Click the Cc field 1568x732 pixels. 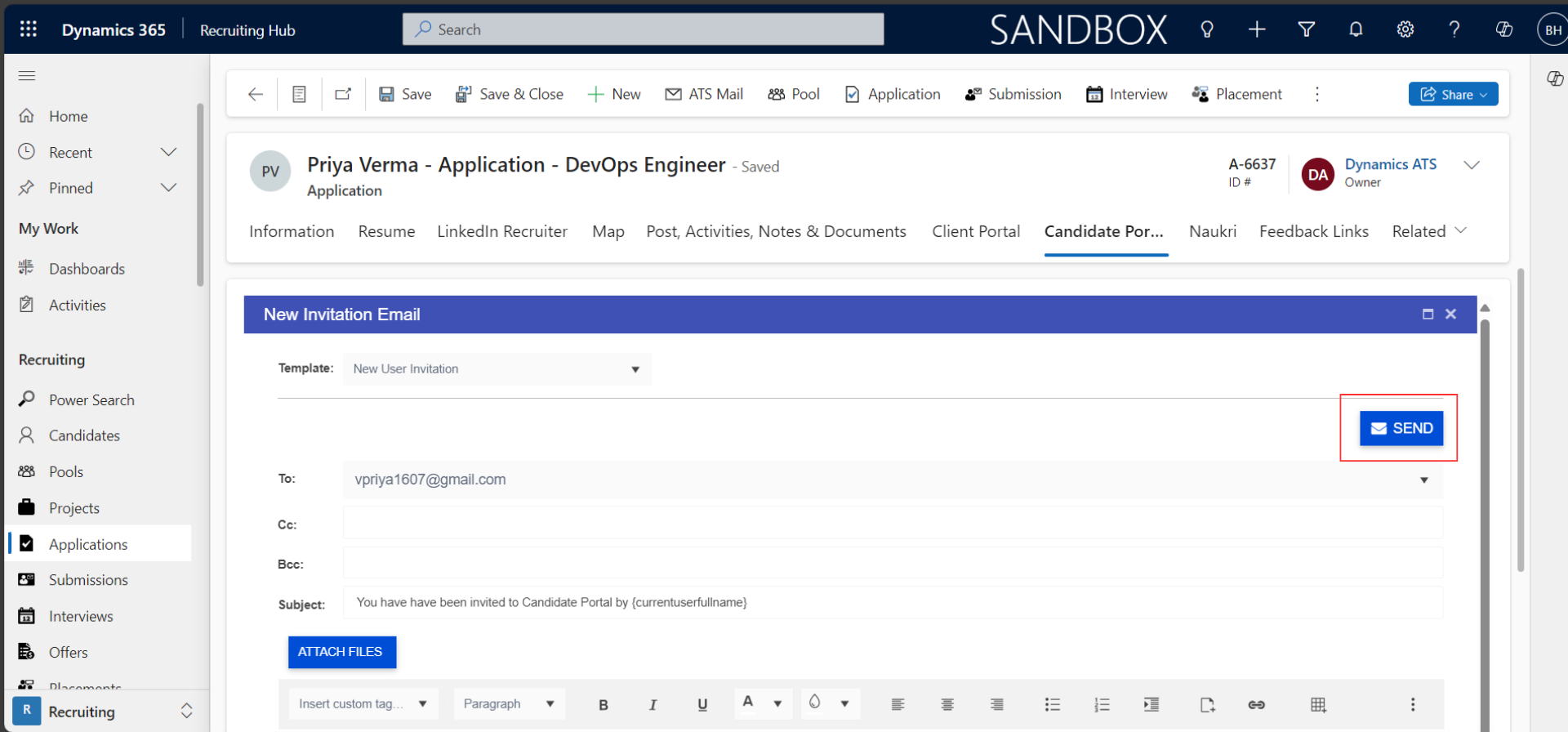coord(893,523)
